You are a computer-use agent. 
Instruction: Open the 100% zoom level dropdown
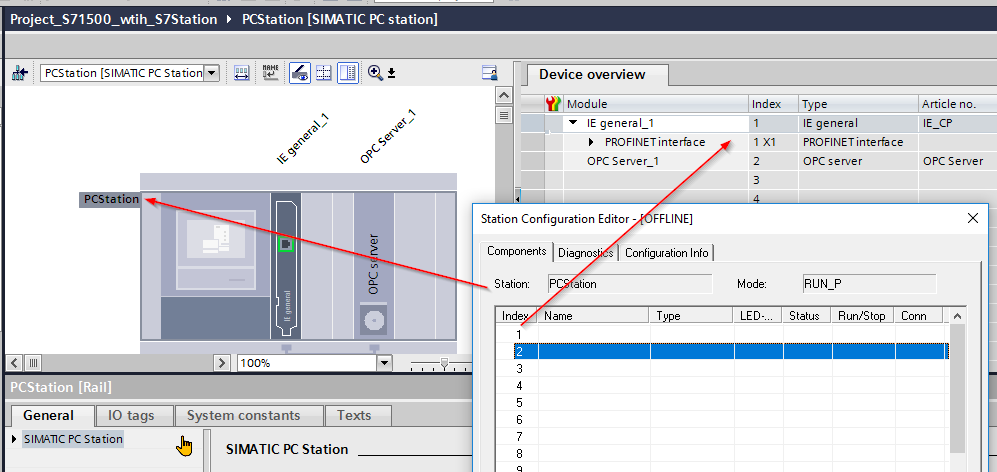coord(383,363)
